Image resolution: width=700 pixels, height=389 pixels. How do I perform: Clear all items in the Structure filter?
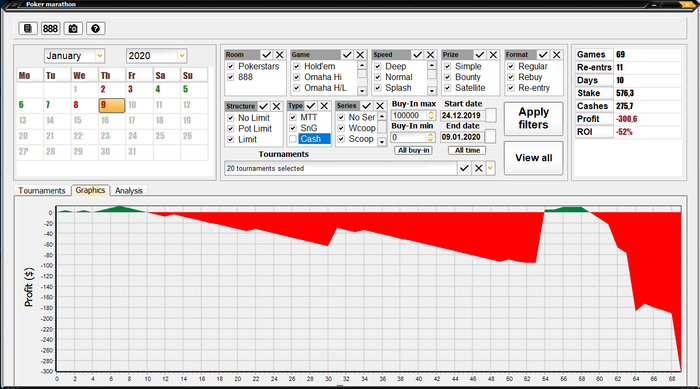tap(277, 106)
